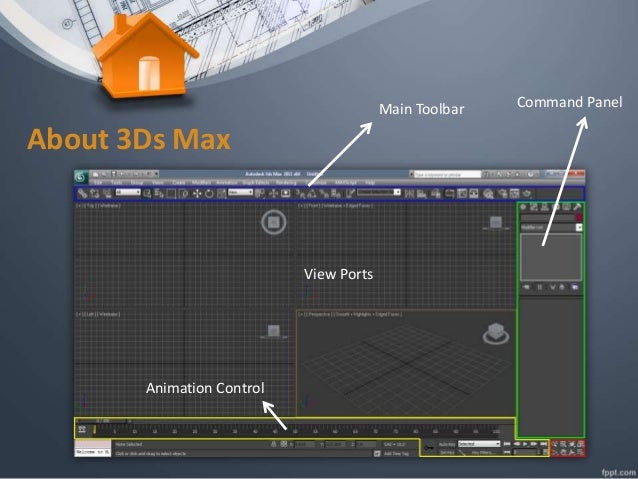Click the Use Pivot Point Center icon
Image resolution: width=638 pixels, height=479 pixels.
click(x=259, y=193)
